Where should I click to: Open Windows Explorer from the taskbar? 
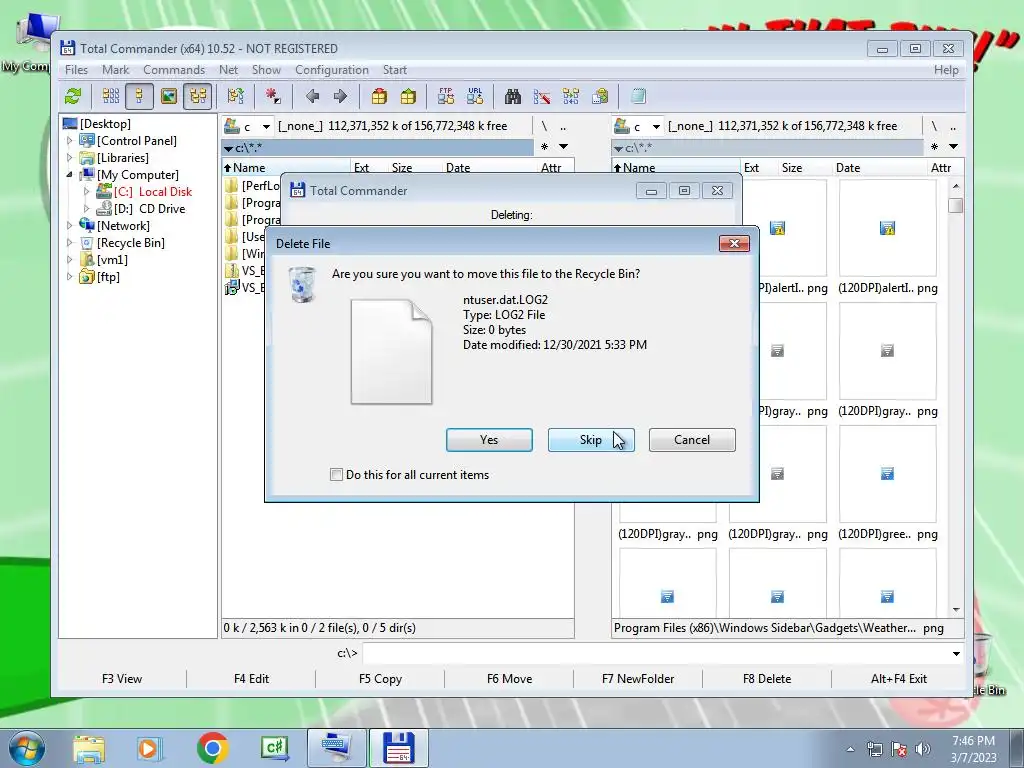89,748
